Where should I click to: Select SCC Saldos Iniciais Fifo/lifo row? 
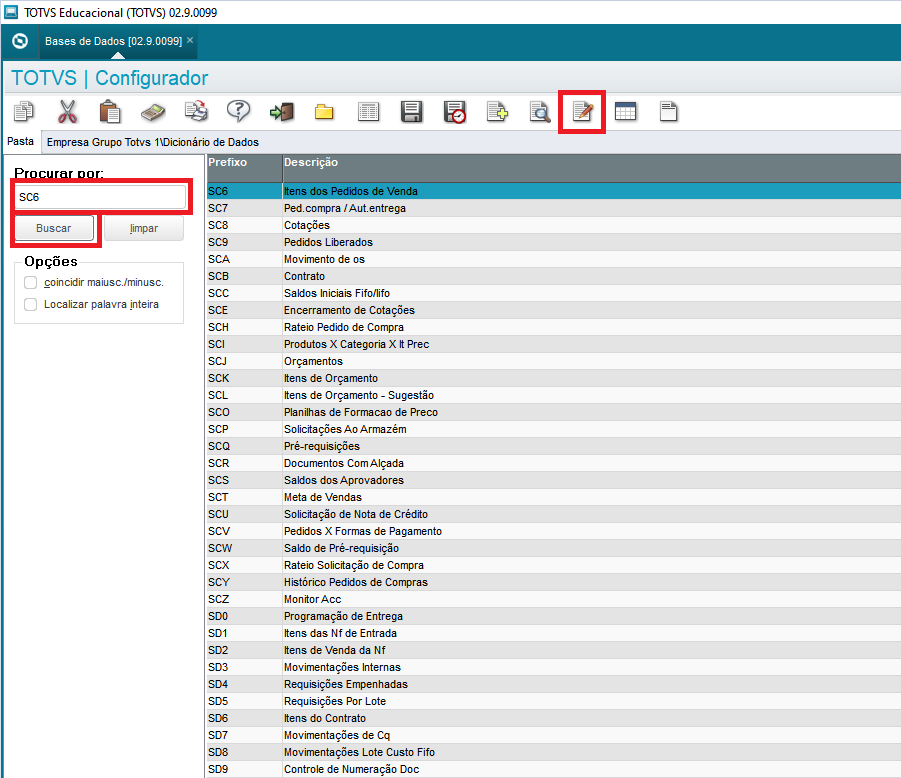(x=554, y=293)
